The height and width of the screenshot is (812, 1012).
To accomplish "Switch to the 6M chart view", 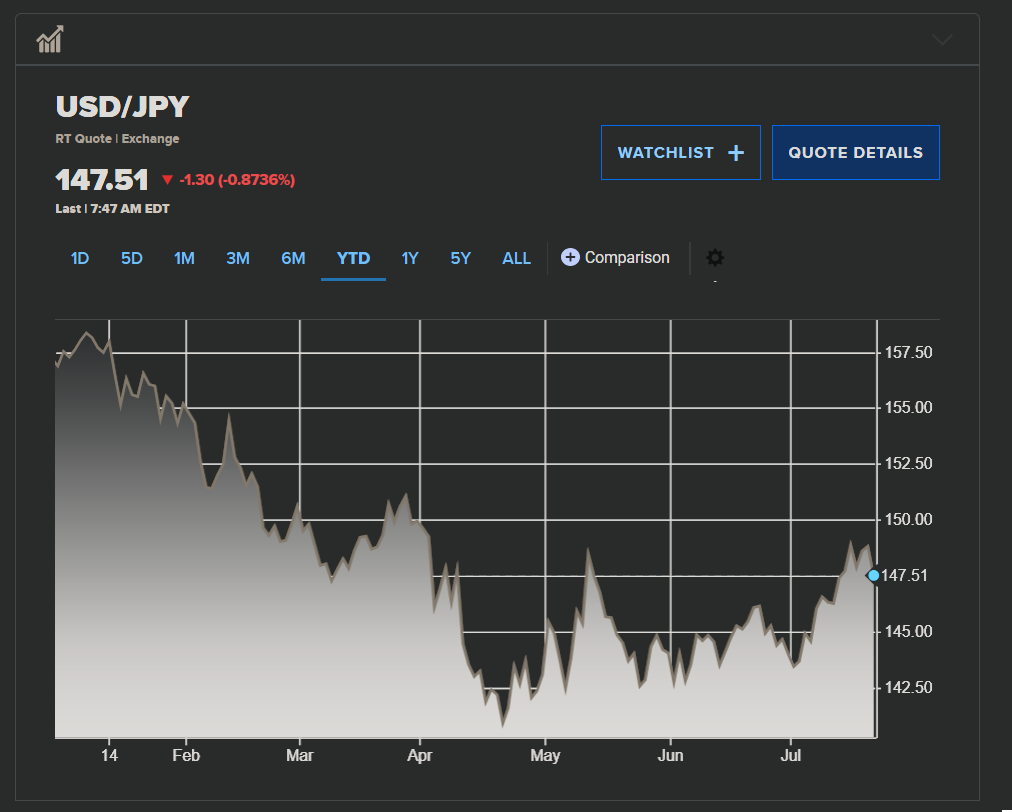I will [293, 258].
